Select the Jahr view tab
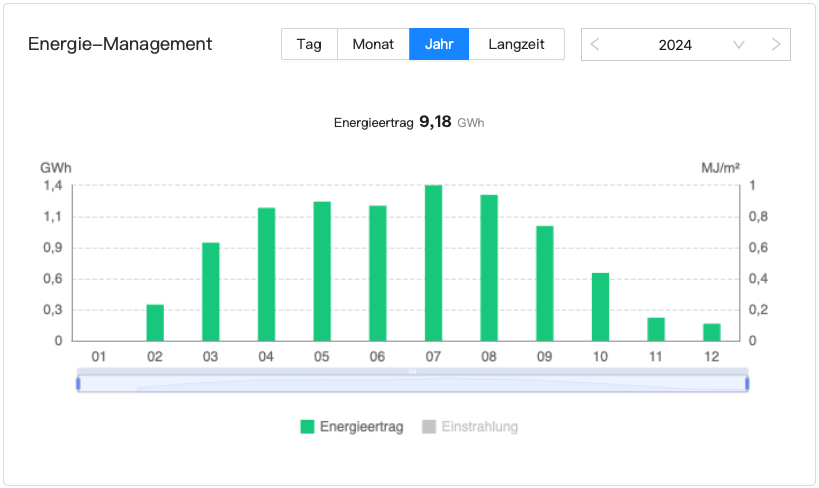Screen dimensions: 819x488 click(x=439, y=44)
